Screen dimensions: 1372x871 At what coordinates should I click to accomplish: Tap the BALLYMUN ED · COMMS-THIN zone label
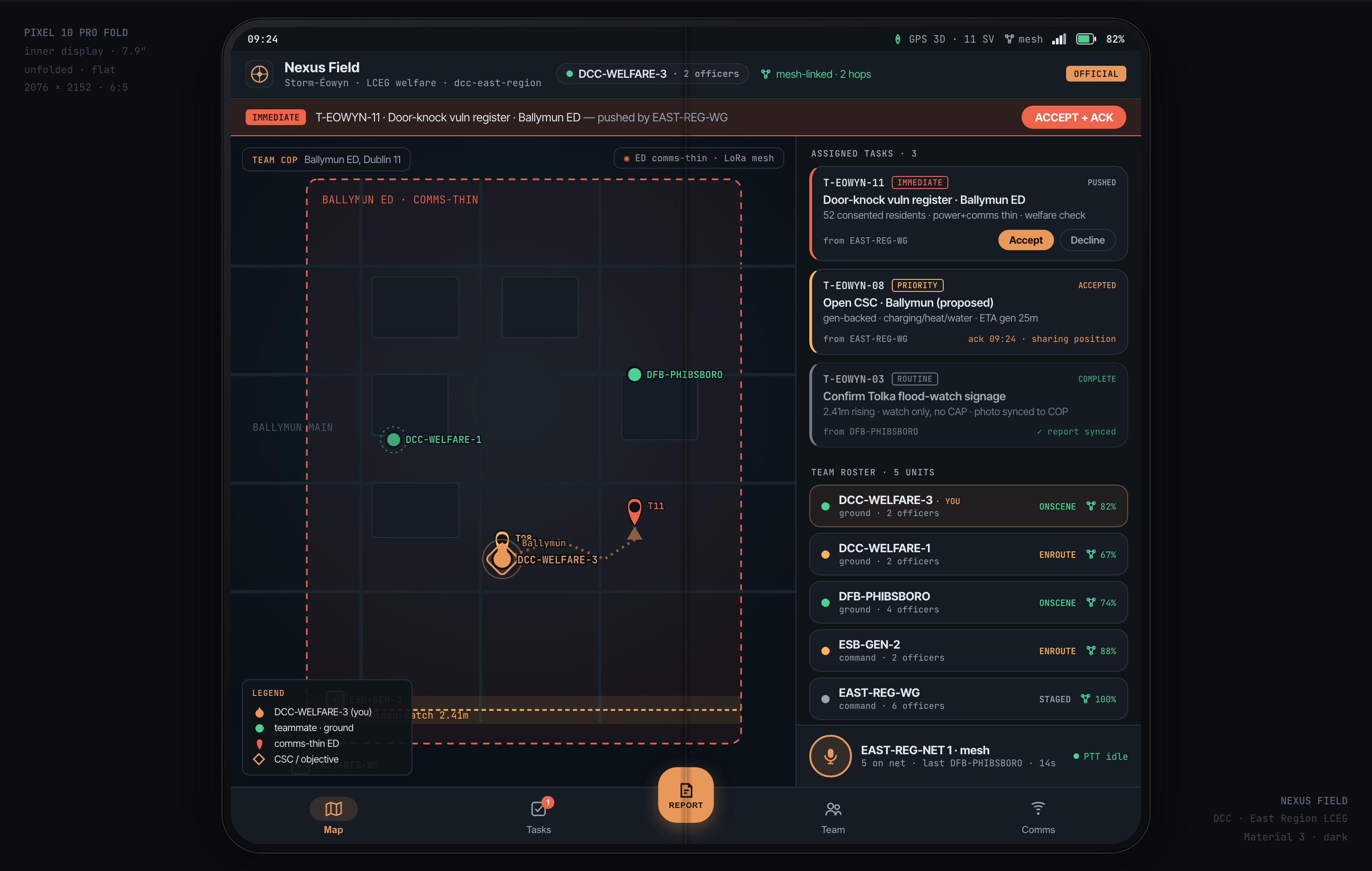click(400, 200)
